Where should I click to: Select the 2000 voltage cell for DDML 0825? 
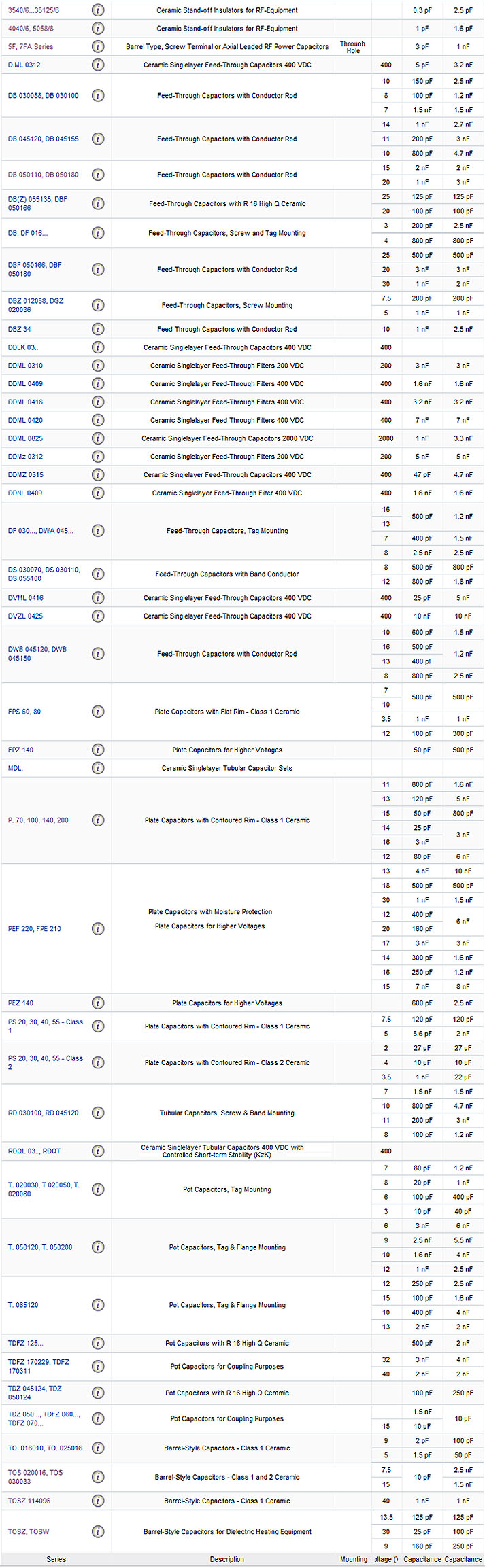click(x=386, y=438)
